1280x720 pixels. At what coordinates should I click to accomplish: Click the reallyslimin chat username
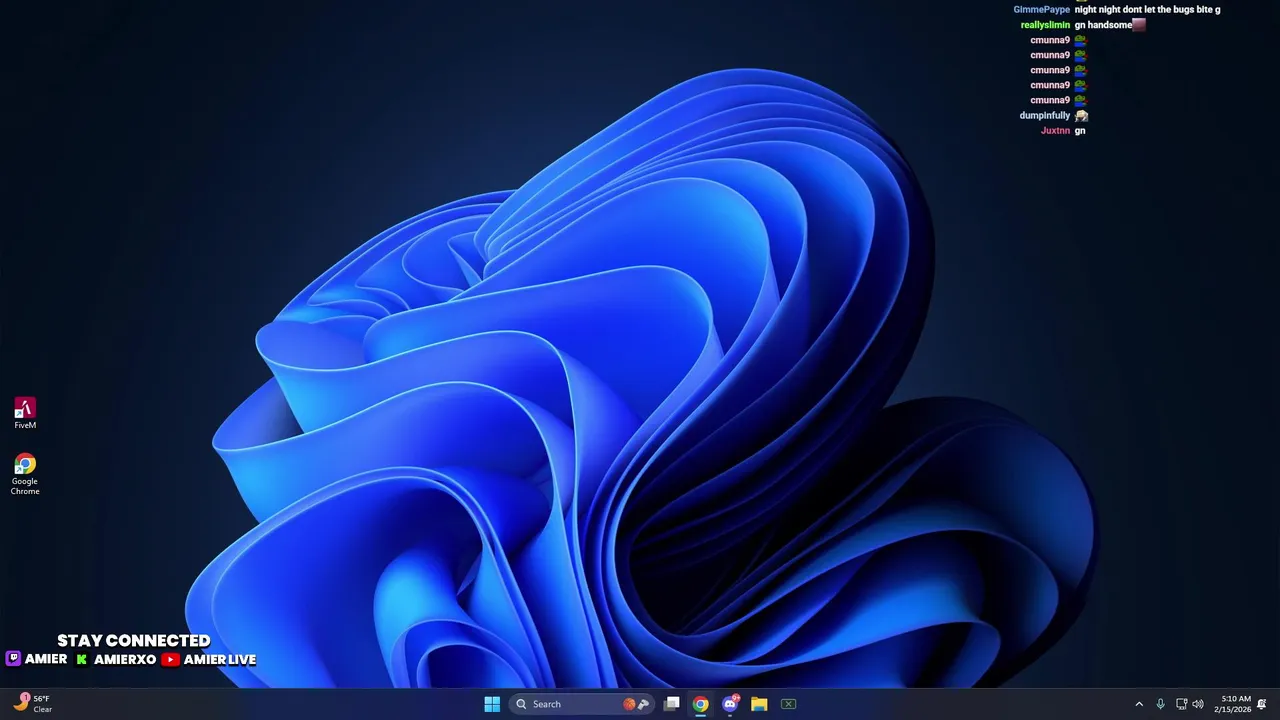(1045, 25)
